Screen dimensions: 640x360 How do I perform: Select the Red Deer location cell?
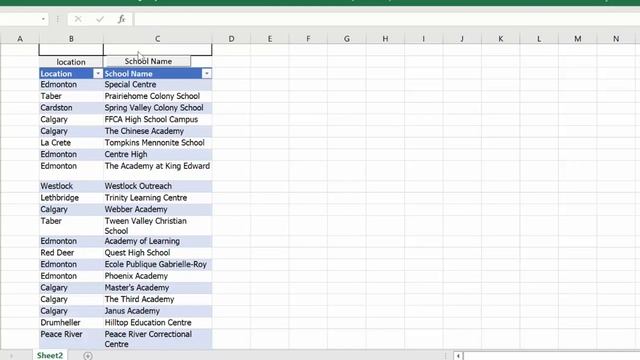[x=71, y=253]
